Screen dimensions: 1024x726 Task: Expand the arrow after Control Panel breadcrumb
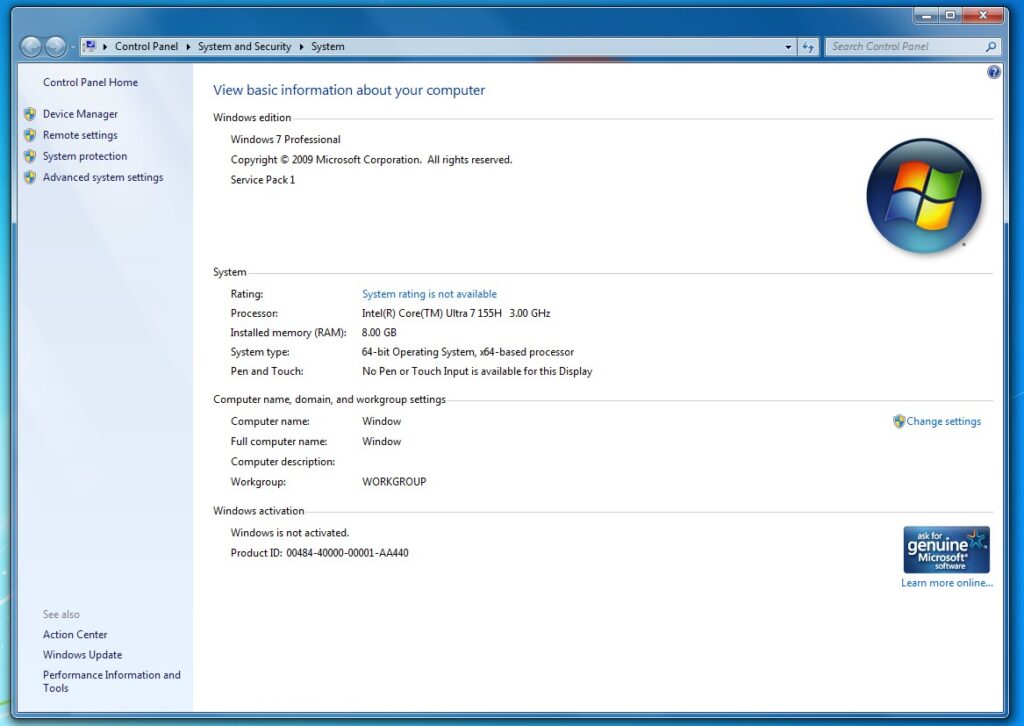click(x=188, y=47)
